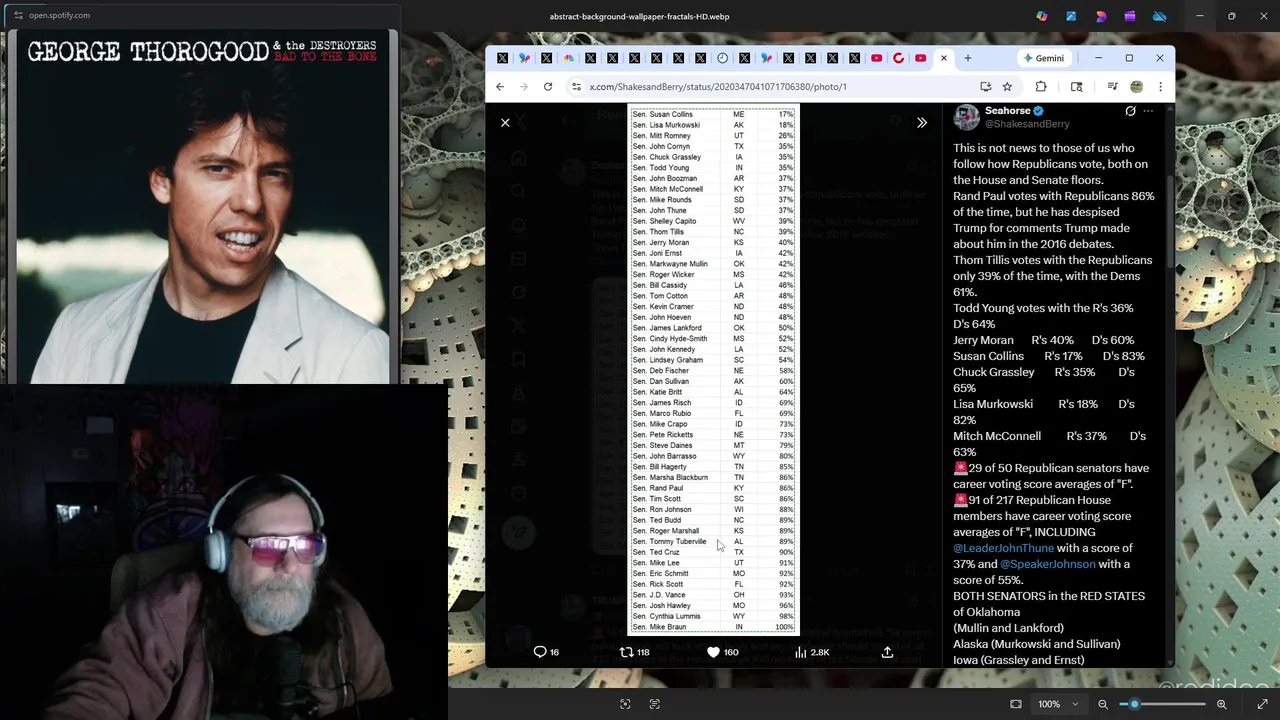The width and height of the screenshot is (1280, 720).
Task: View analytics icon showing 2.8K views
Action: pos(811,652)
